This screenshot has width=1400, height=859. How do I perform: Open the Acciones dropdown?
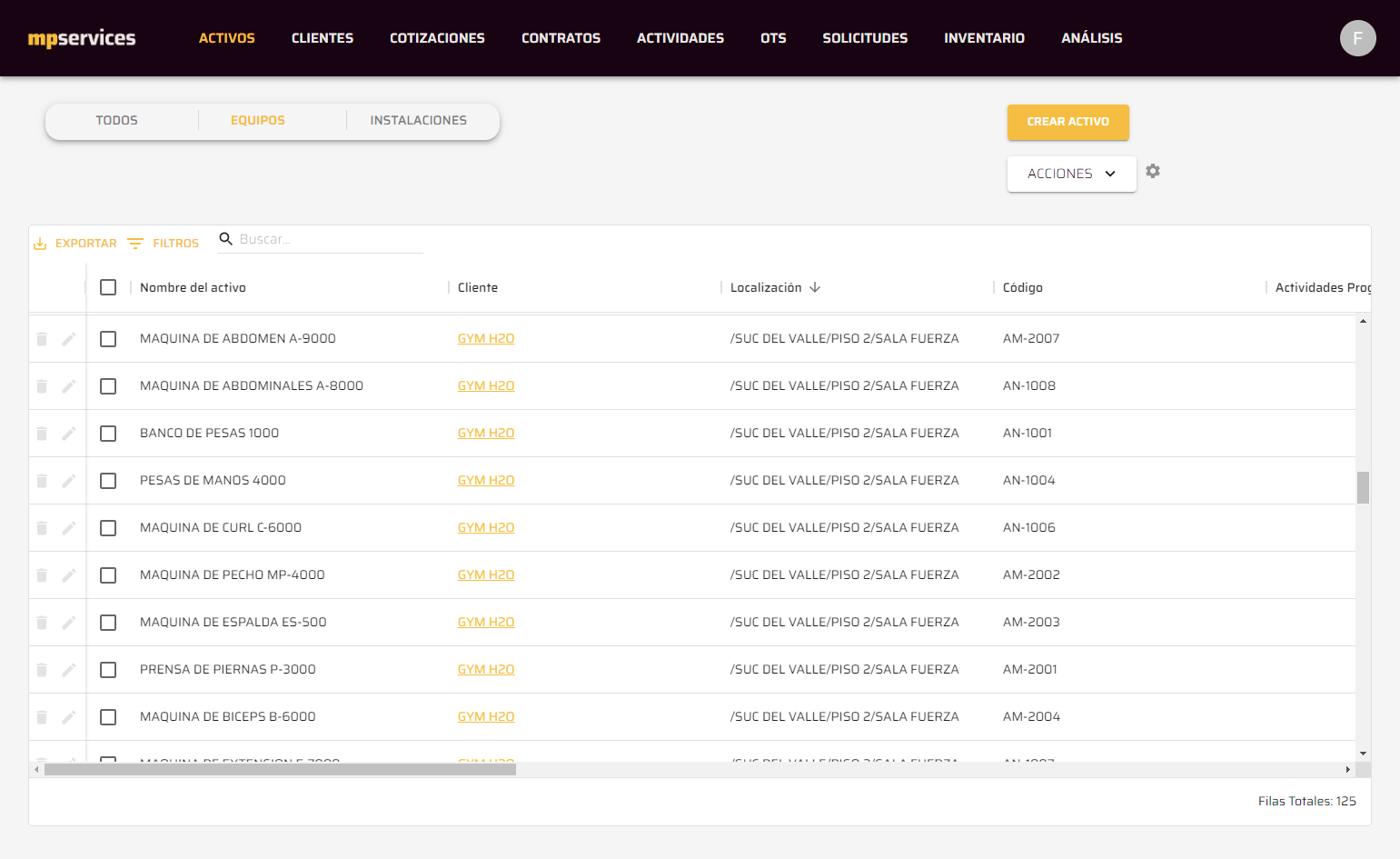coord(1071,174)
